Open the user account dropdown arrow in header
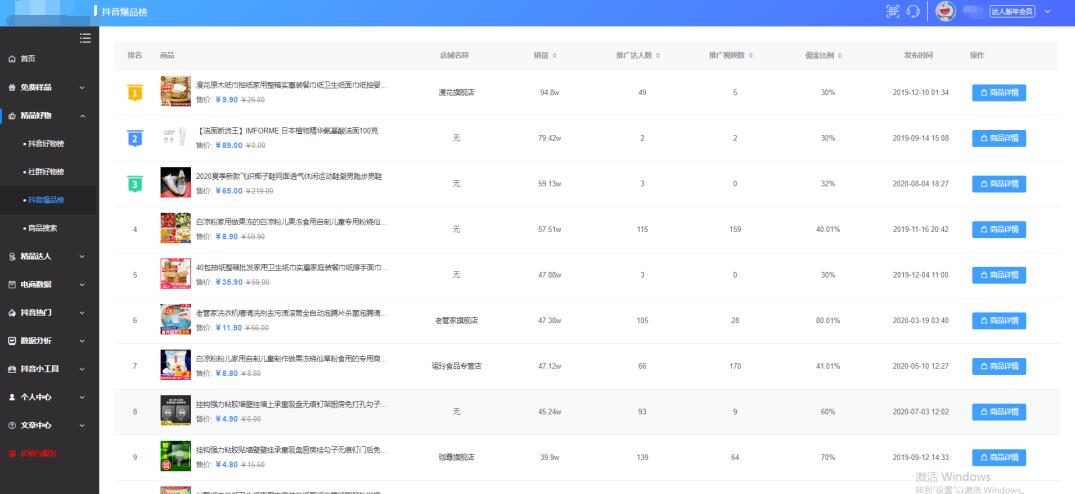Image resolution: width=1075 pixels, height=494 pixels. 1048,12
